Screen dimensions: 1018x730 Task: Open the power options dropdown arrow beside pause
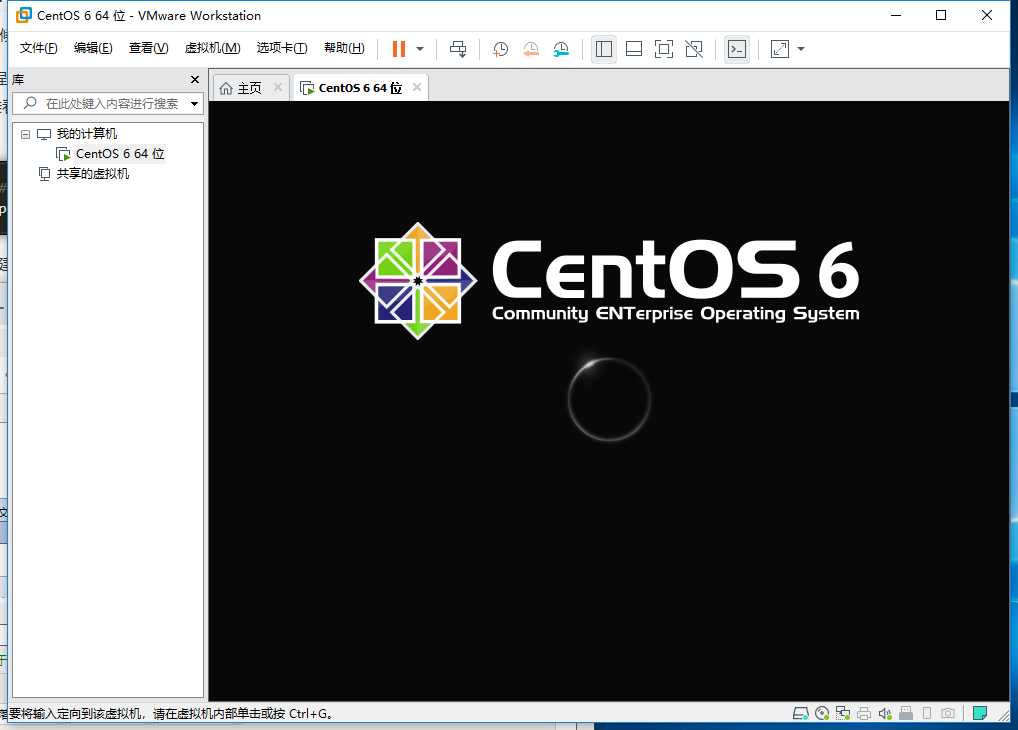(420, 49)
